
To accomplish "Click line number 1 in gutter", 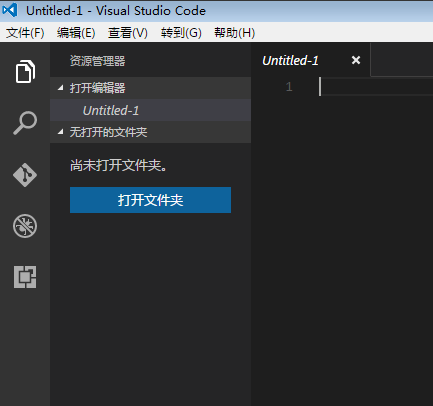I will point(289,87).
